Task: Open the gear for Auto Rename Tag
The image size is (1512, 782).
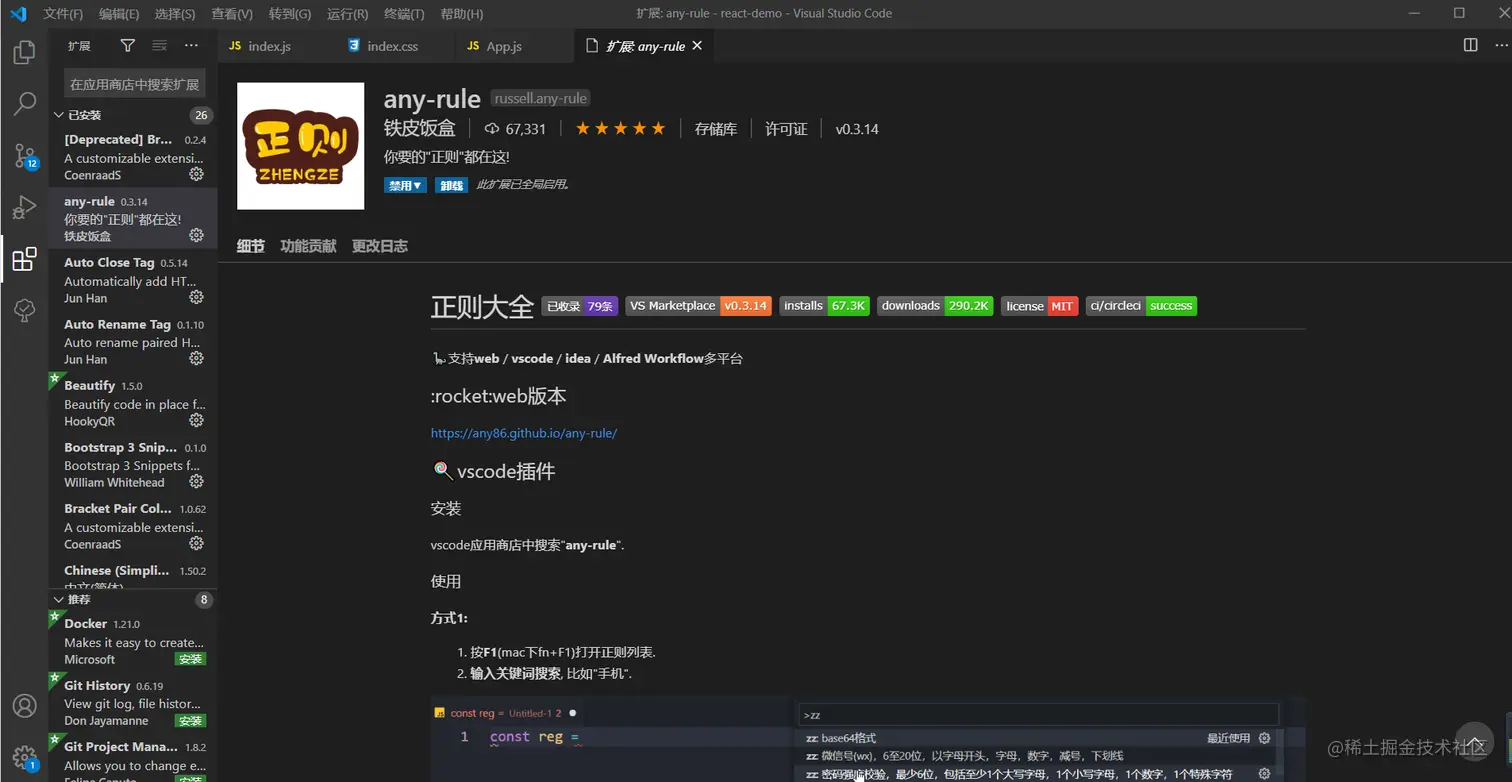Action: tap(197, 358)
